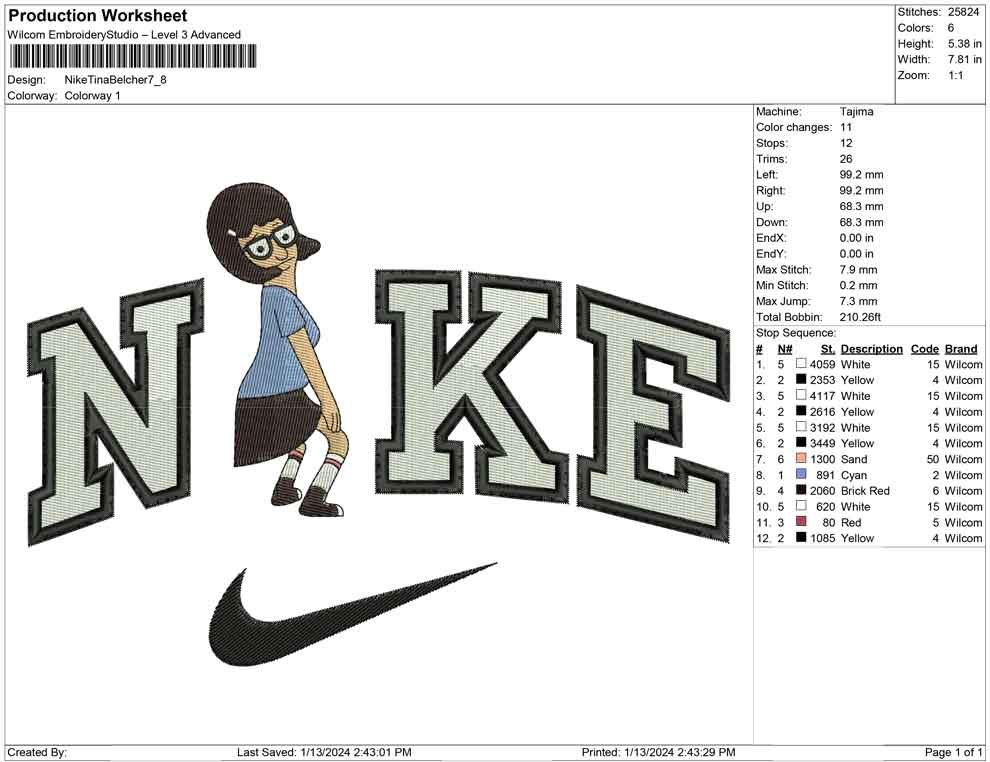990x762 pixels.
Task: Click the Sand color swatch in row 7
Action: 801,458
